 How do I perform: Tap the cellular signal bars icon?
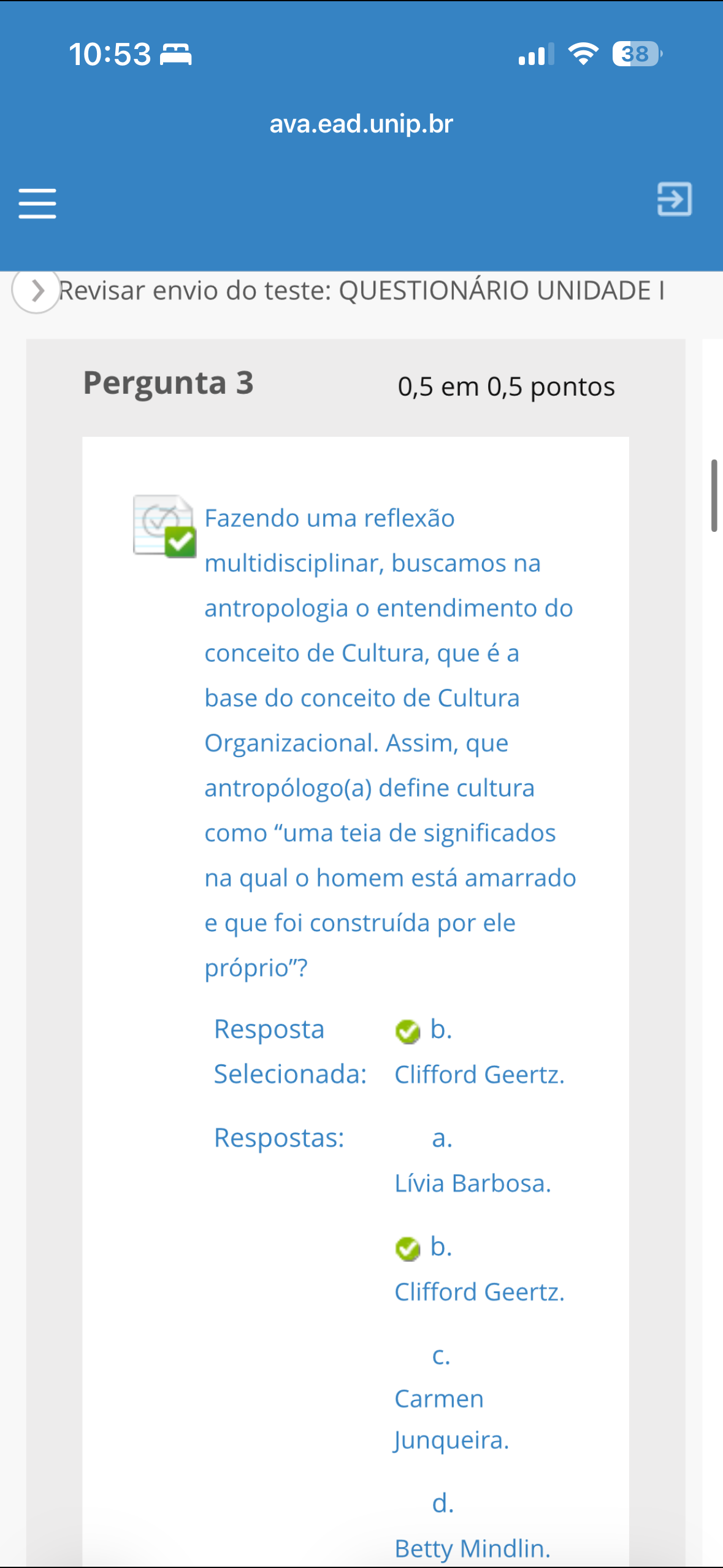coord(535,54)
